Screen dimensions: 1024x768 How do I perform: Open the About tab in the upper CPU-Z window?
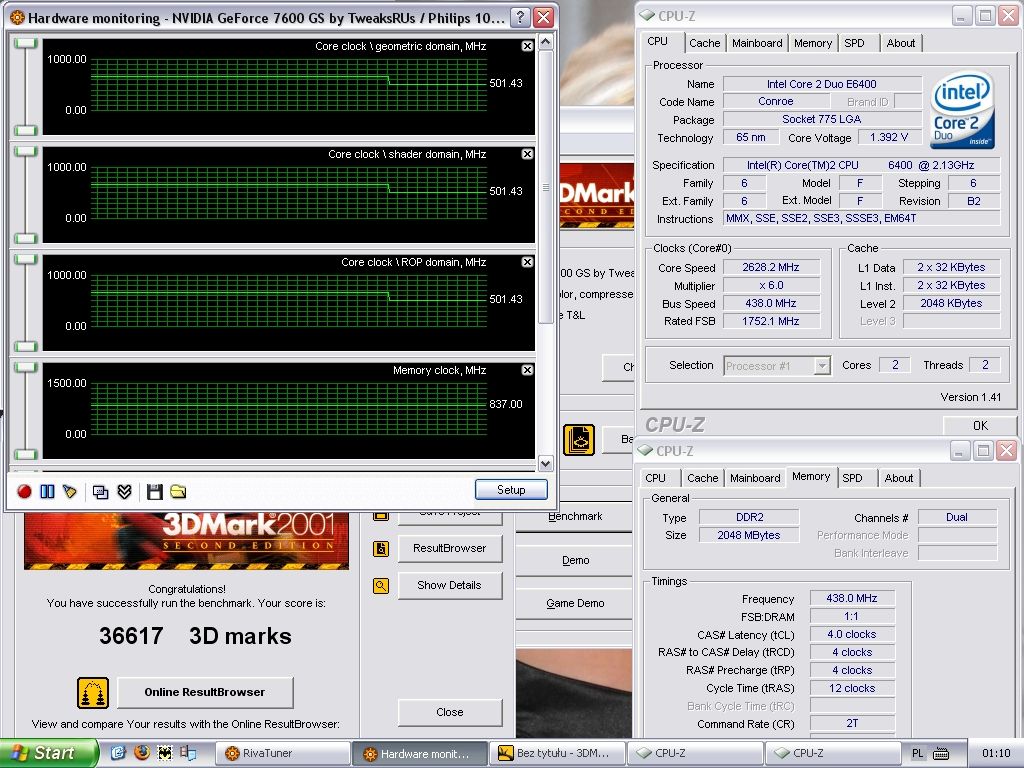pyautogui.click(x=901, y=43)
